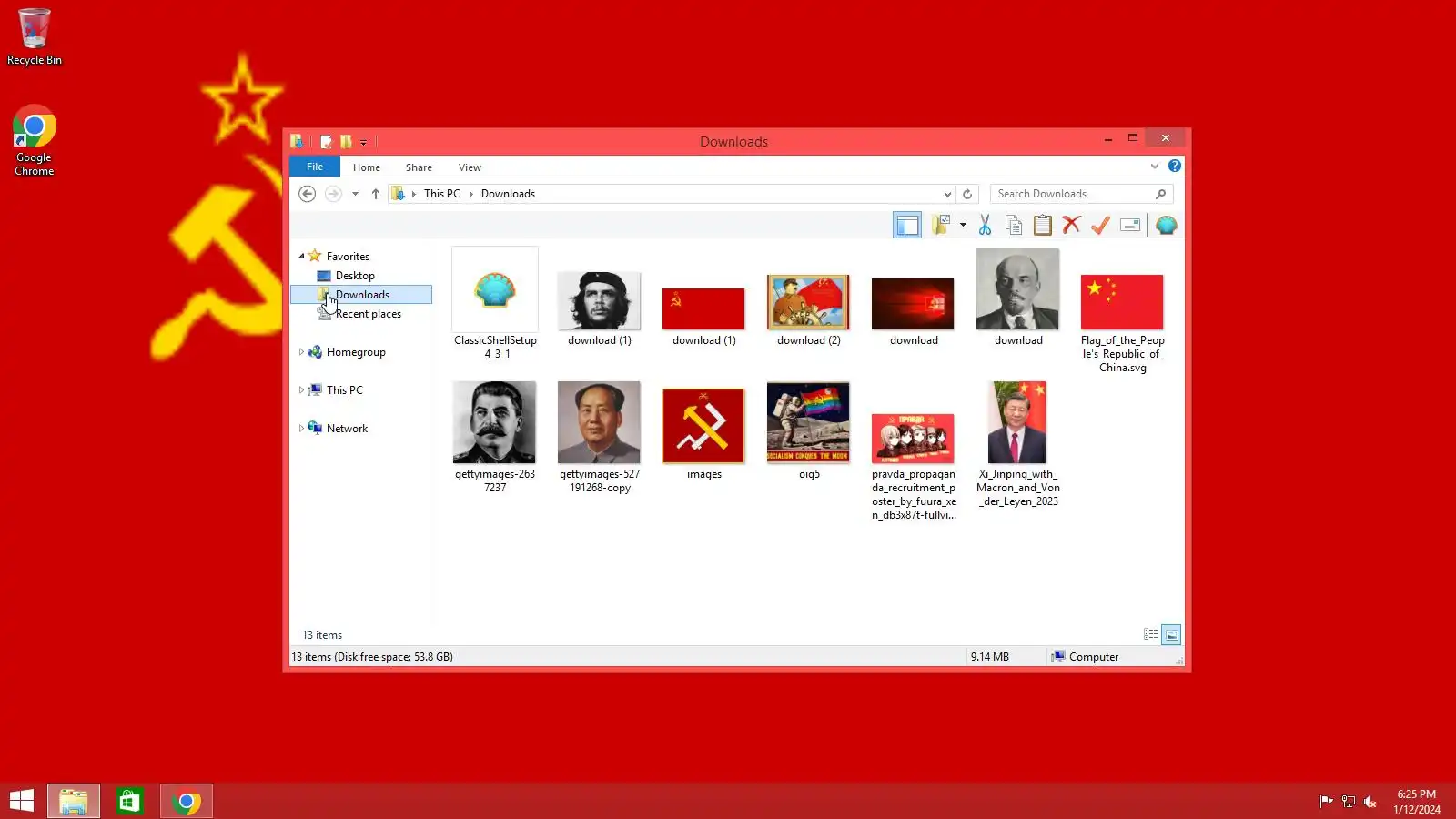Open Windows Store from the taskbar
Viewport: 1456px width, 819px height.
pyautogui.click(x=129, y=801)
